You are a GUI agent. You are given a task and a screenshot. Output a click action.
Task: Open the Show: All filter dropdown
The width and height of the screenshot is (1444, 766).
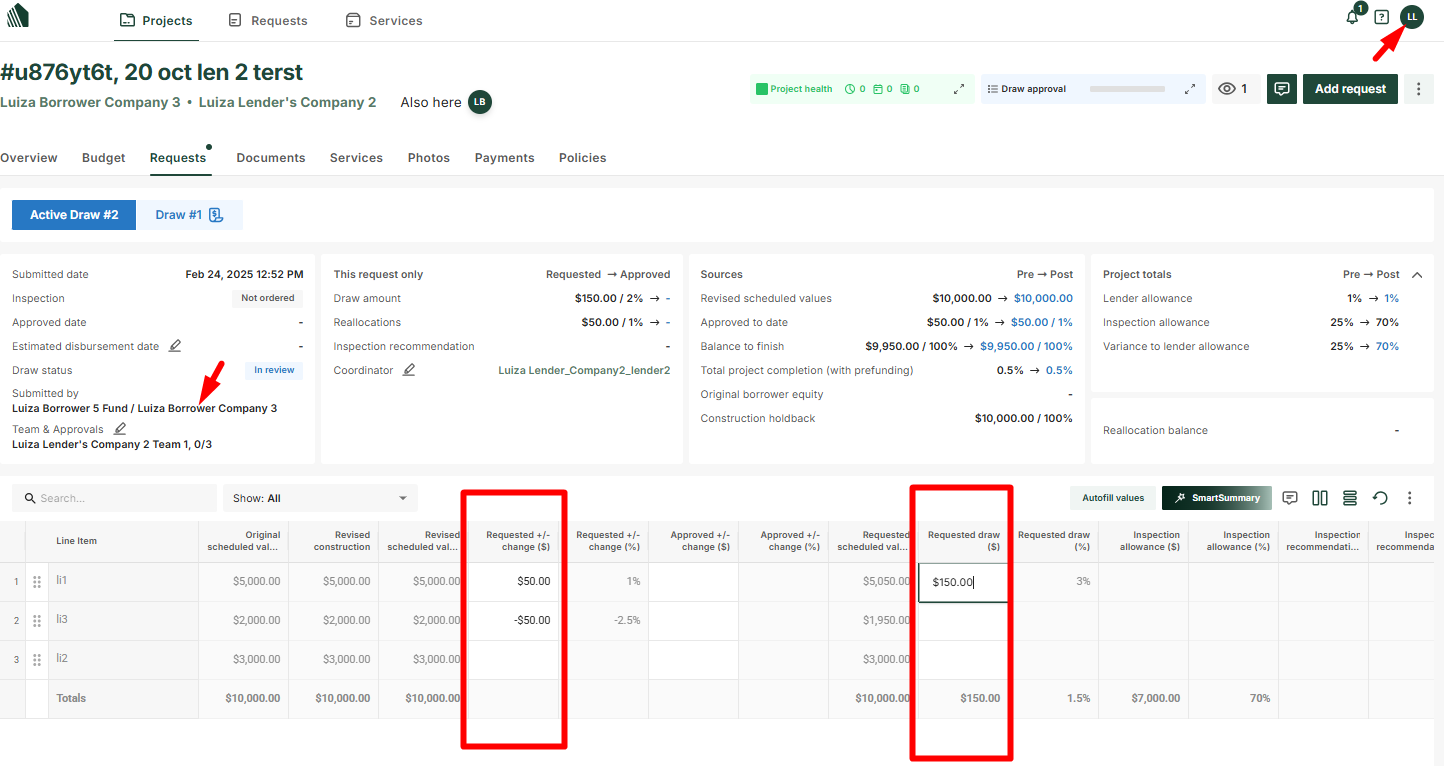tap(320, 498)
